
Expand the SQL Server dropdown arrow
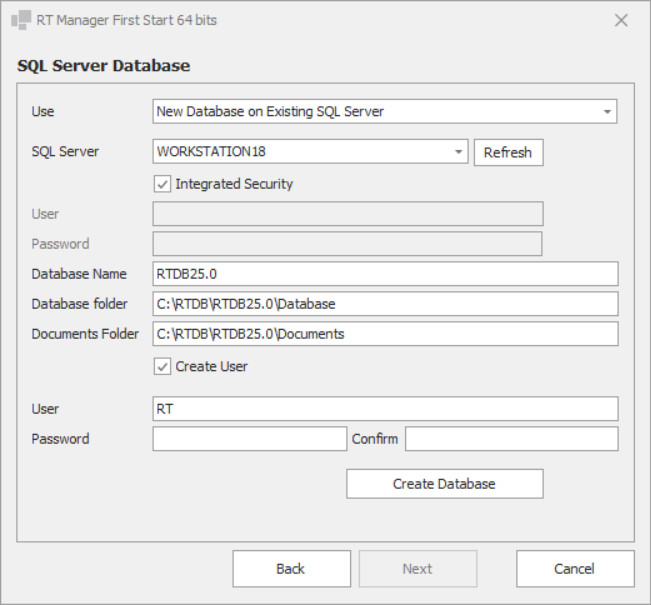pyautogui.click(x=458, y=152)
